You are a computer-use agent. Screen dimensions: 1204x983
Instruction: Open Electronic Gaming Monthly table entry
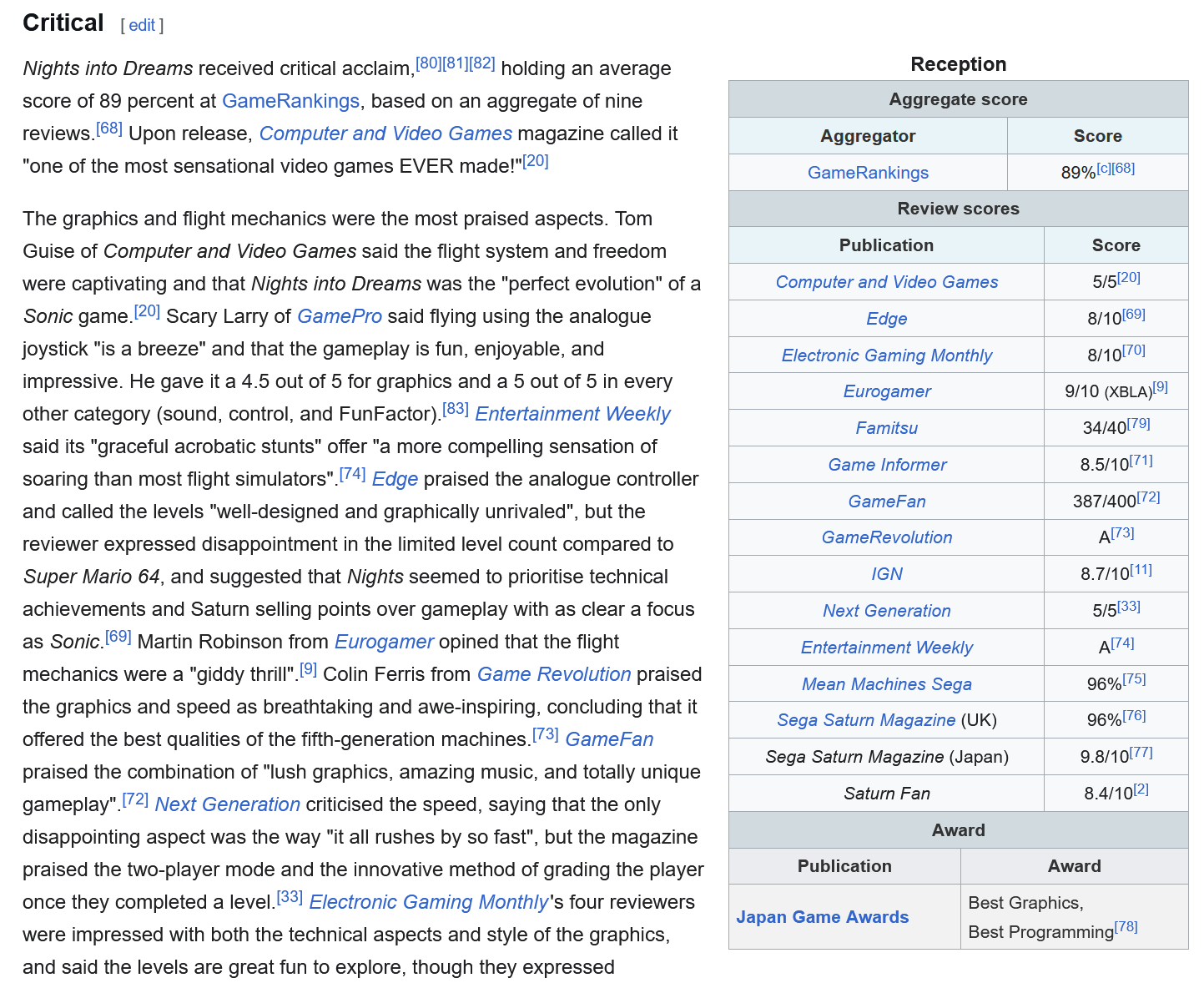887,355
